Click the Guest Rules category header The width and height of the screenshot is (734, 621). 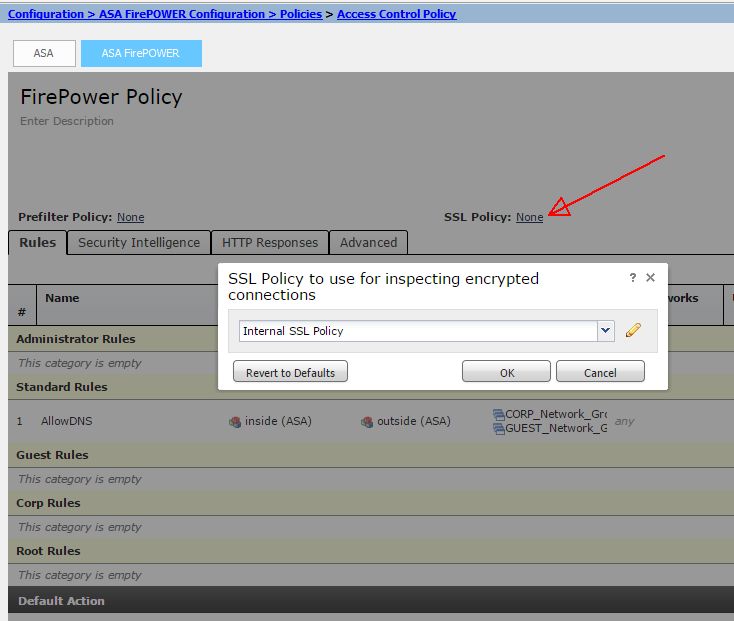pos(52,455)
